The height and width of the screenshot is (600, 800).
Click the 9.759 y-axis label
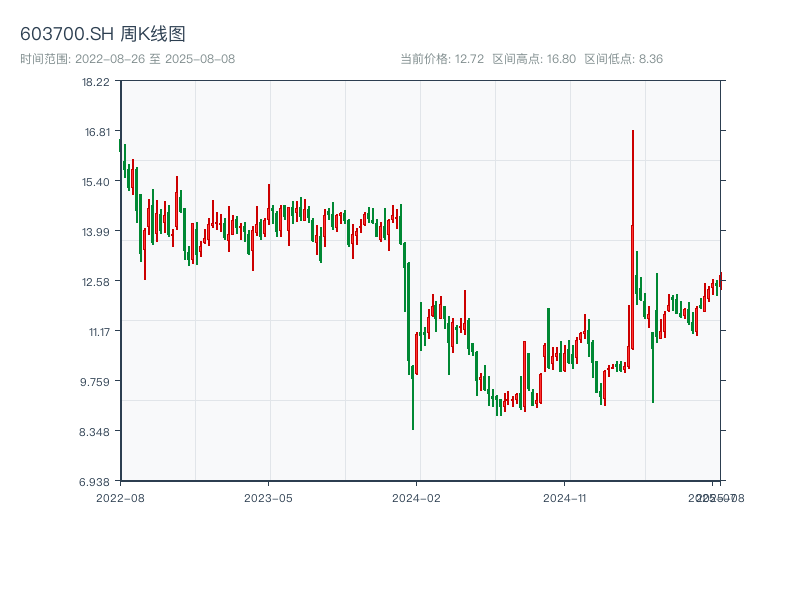[x=96, y=382]
